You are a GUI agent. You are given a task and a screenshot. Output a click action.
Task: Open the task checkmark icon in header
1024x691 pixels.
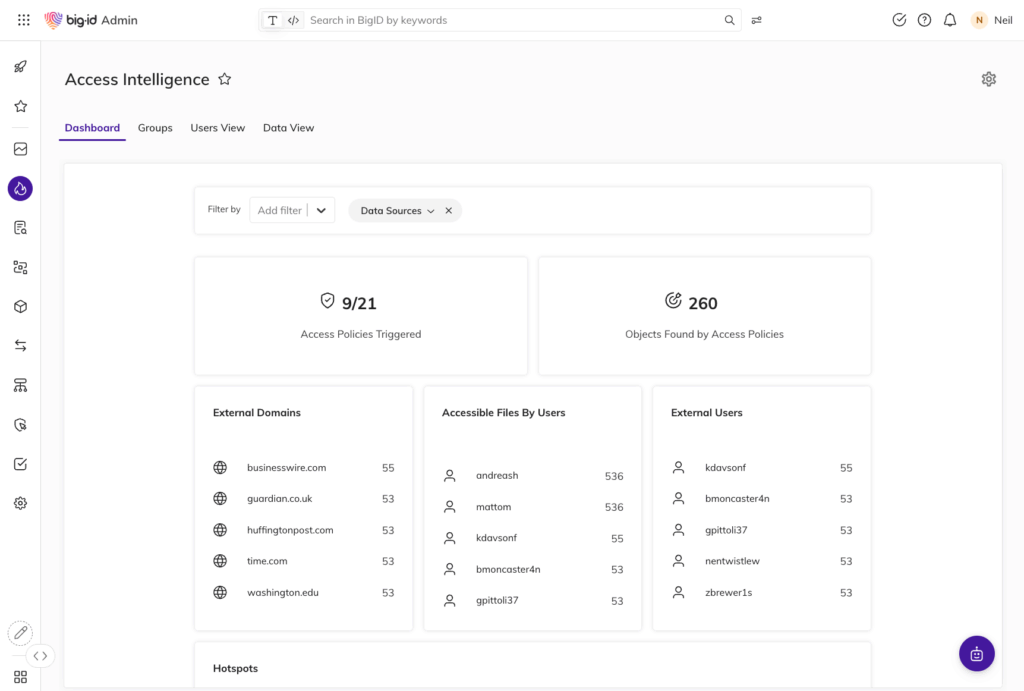coord(899,20)
